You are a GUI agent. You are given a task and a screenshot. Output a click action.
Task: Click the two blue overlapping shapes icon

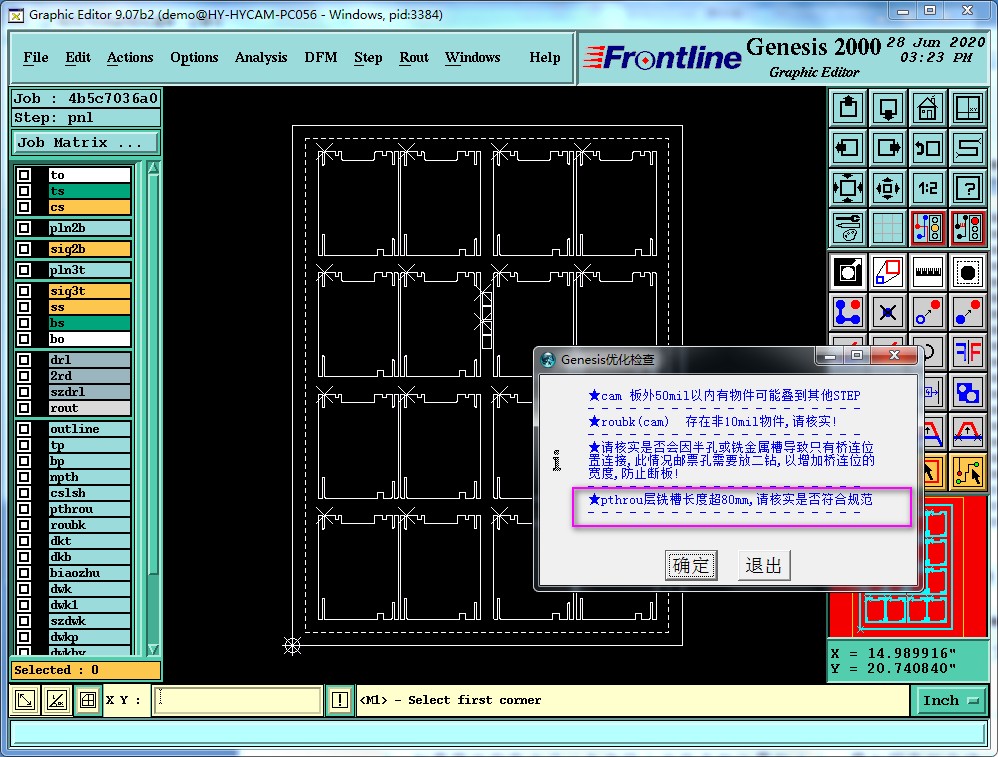967,392
